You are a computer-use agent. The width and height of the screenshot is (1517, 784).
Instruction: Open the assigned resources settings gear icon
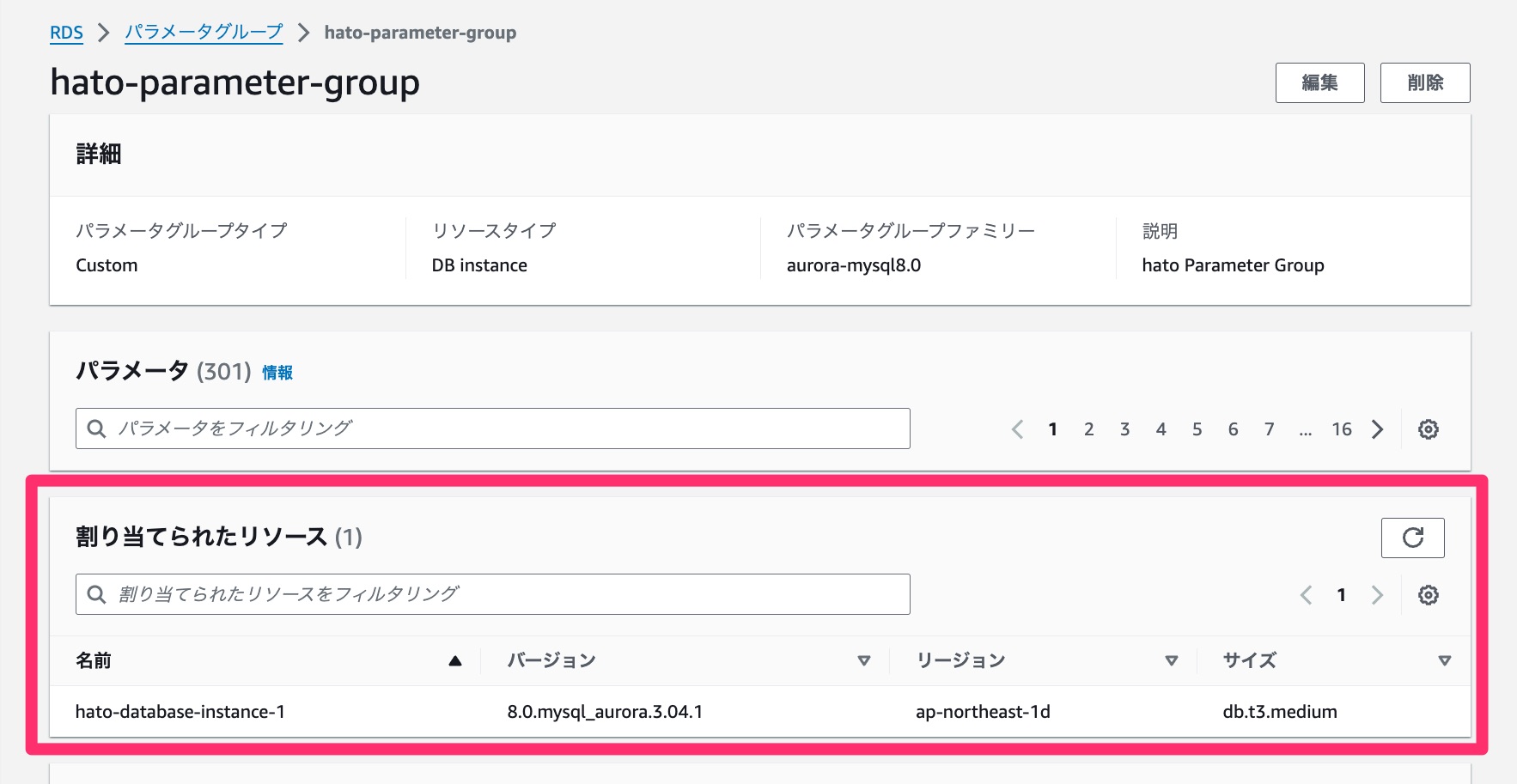pyautogui.click(x=1428, y=594)
